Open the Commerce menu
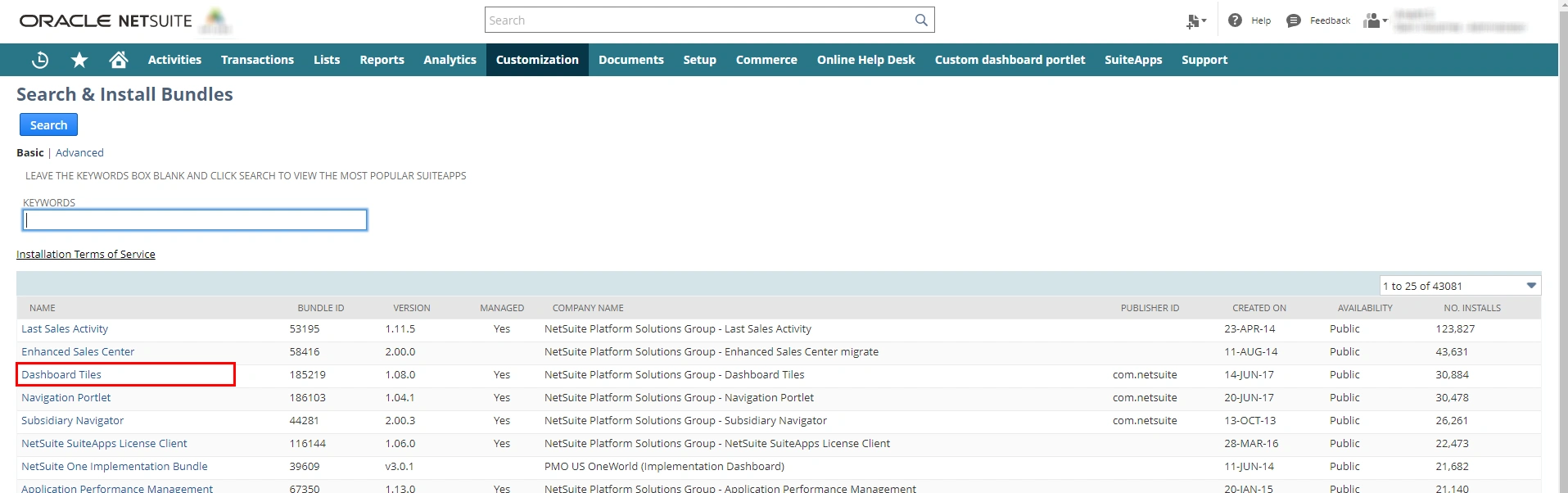This screenshot has height=493, width=1568. click(x=766, y=60)
